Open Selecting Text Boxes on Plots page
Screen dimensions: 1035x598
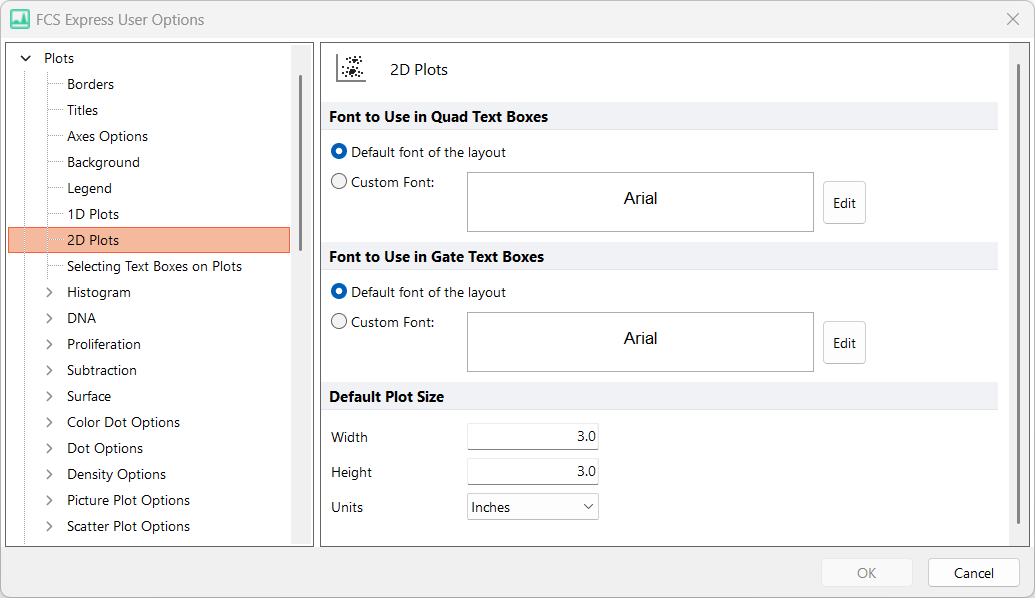pos(154,266)
